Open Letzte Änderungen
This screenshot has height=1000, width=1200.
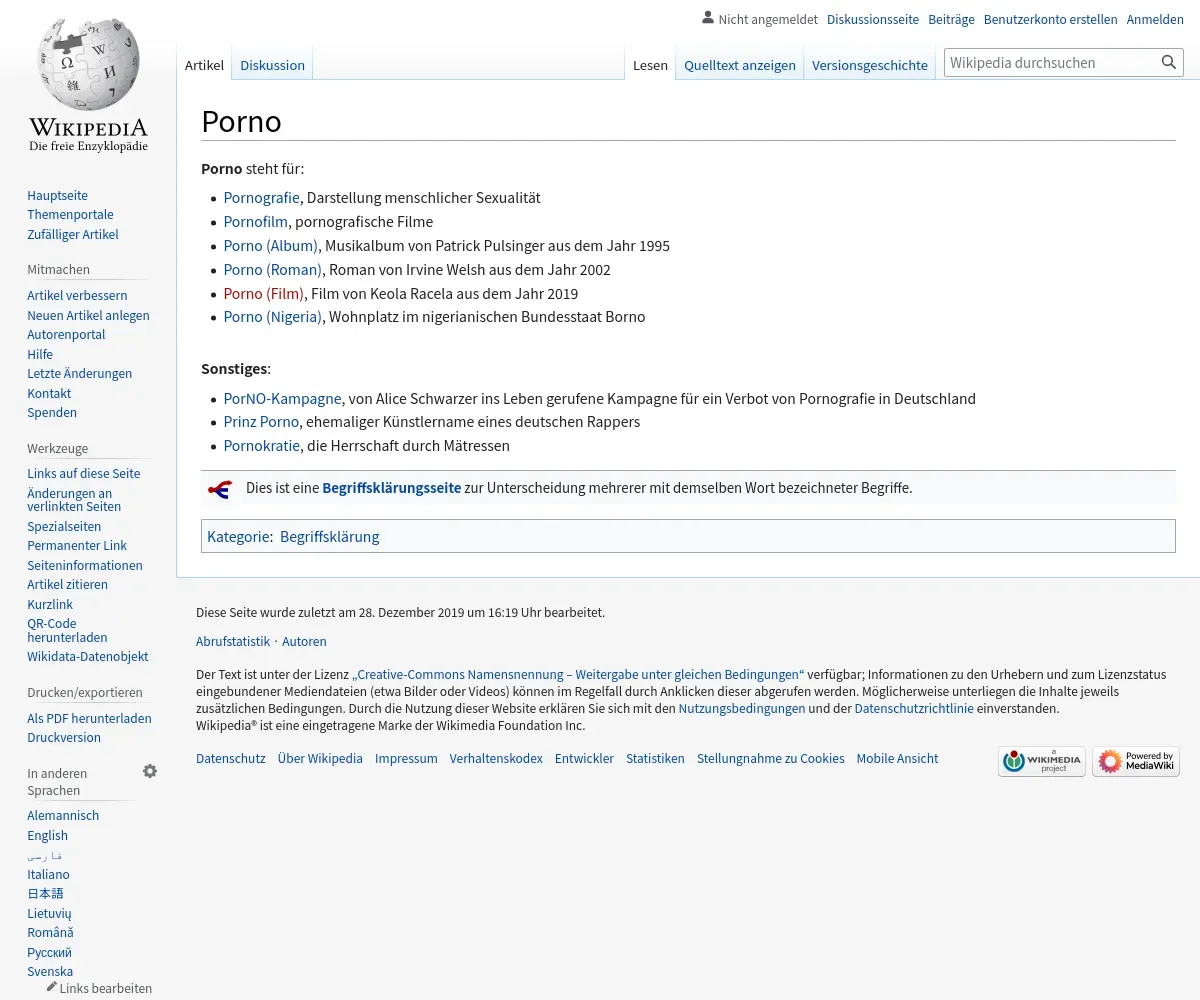[x=79, y=373]
